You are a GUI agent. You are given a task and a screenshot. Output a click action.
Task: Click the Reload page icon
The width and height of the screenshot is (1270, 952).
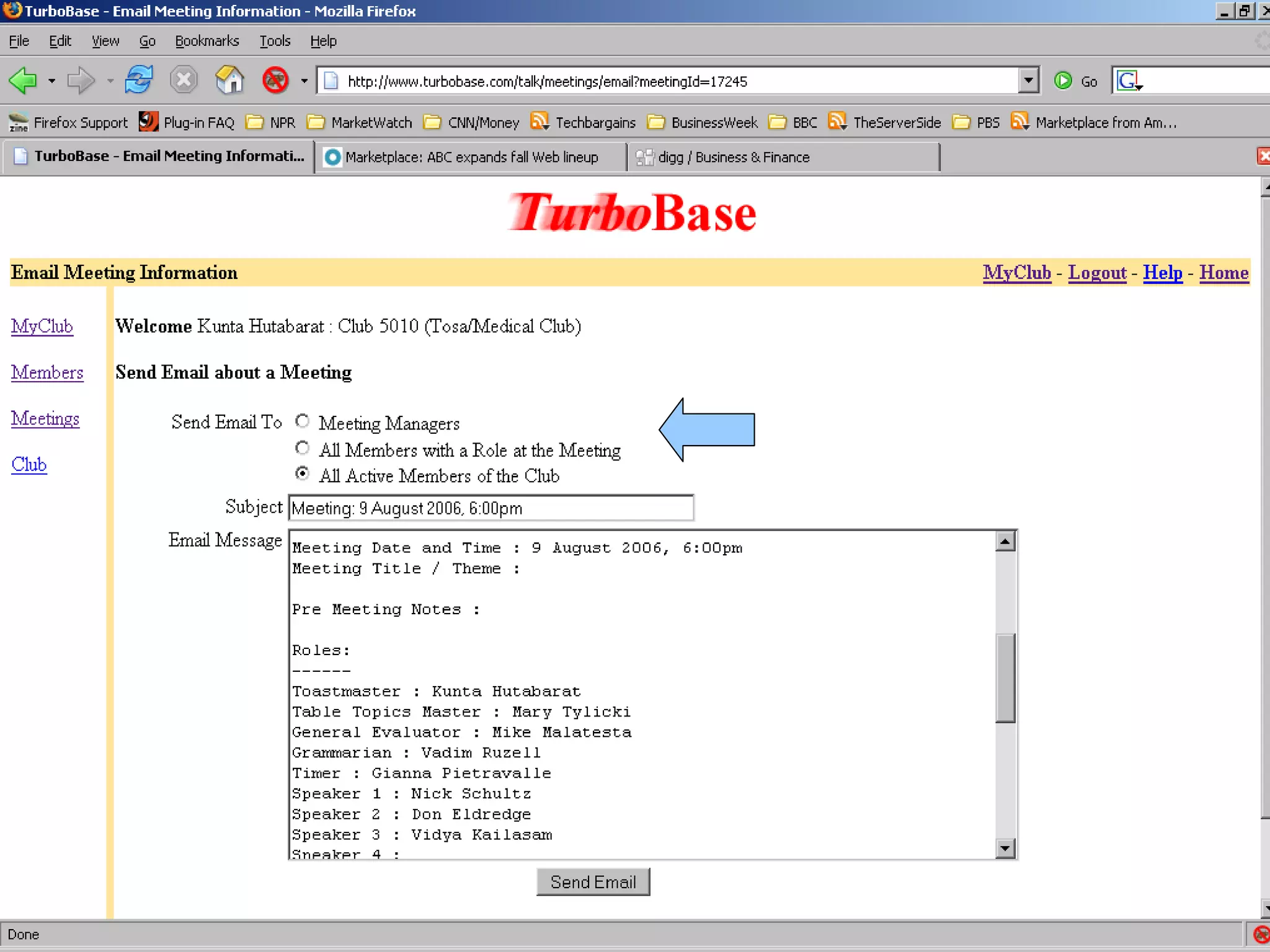[x=138, y=81]
